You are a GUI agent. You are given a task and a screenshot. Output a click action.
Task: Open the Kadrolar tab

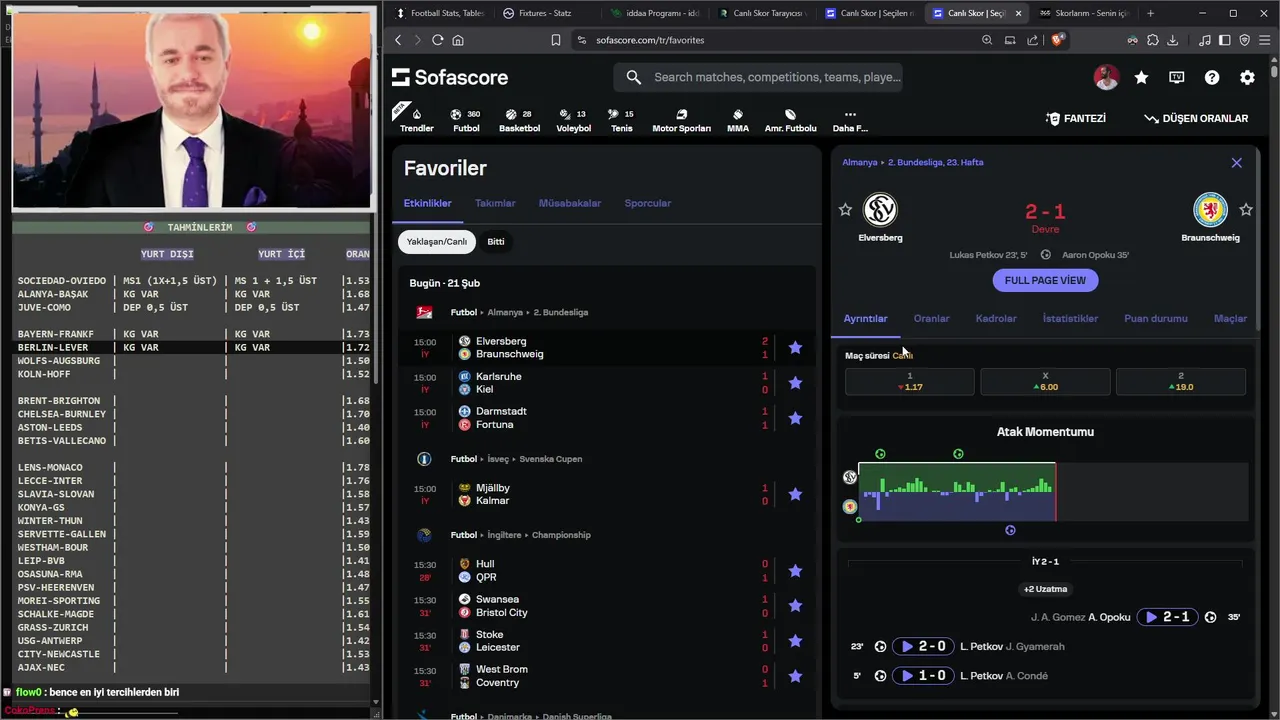coord(996,319)
